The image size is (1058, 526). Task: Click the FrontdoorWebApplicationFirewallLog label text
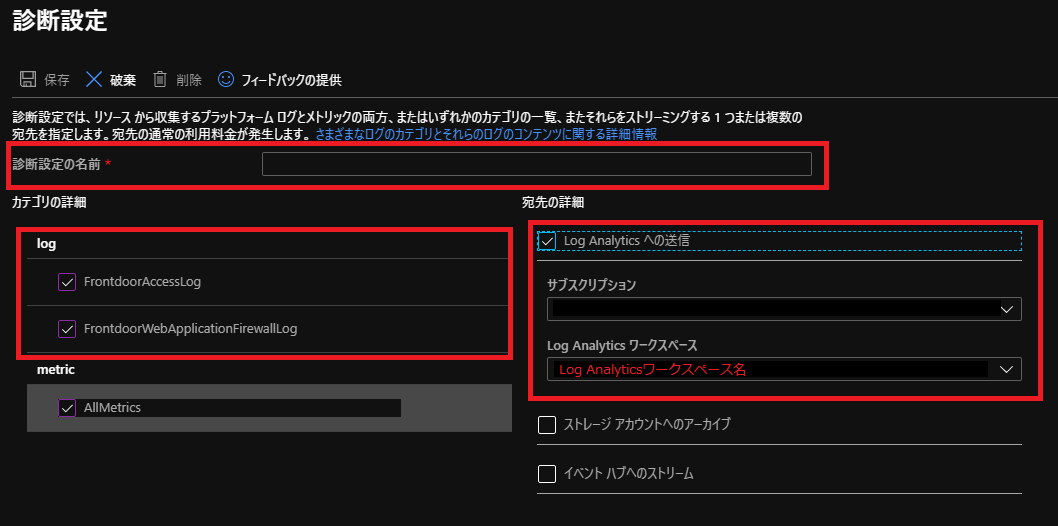(190, 329)
